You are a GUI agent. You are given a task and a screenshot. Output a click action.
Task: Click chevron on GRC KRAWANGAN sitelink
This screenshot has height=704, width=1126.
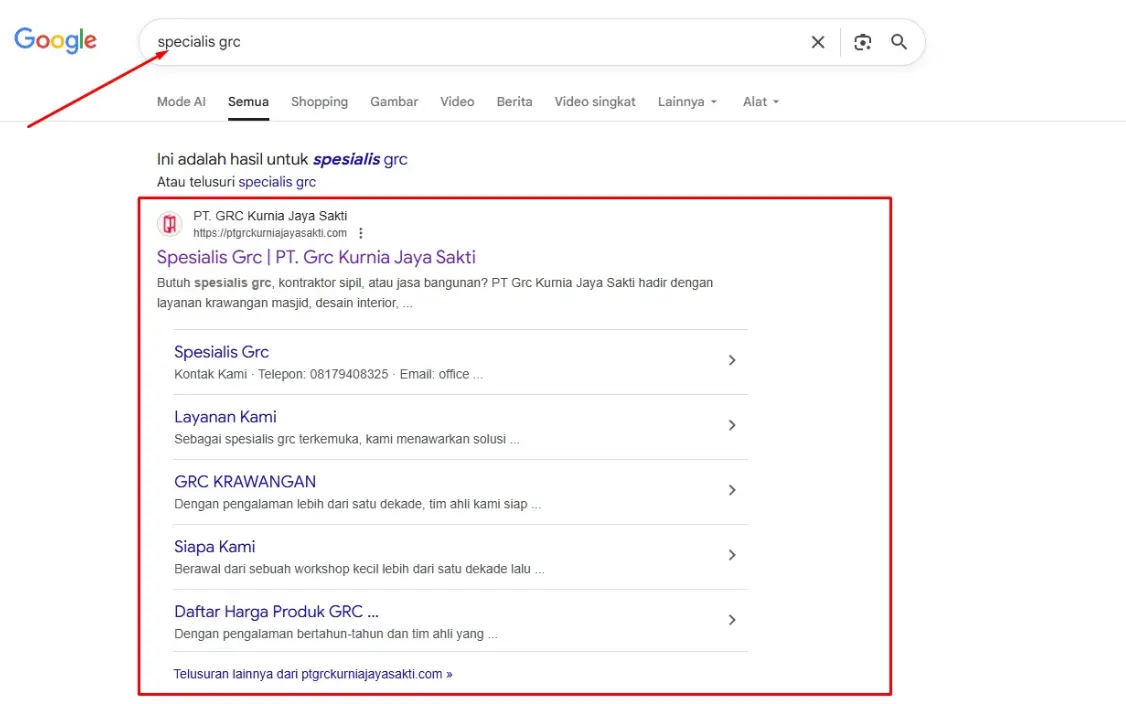click(732, 490)
